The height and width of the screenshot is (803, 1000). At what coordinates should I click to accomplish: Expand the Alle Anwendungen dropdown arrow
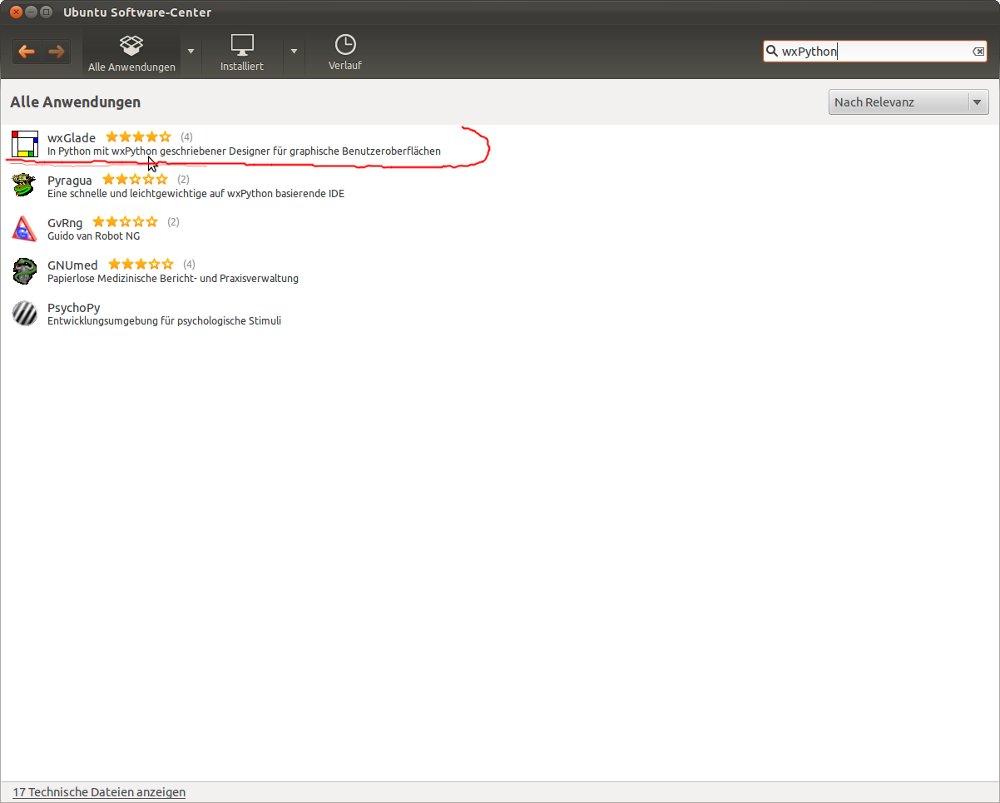(191, 51)
